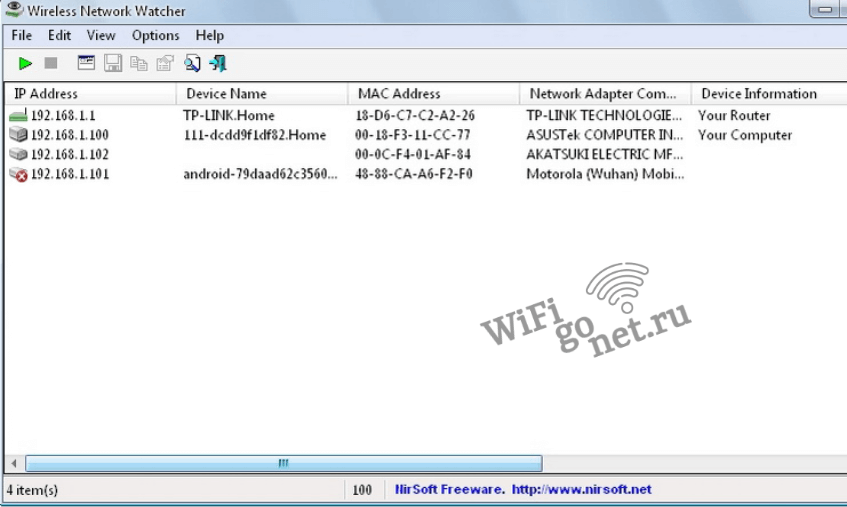Open the Options menu

[x=155, y=35]
